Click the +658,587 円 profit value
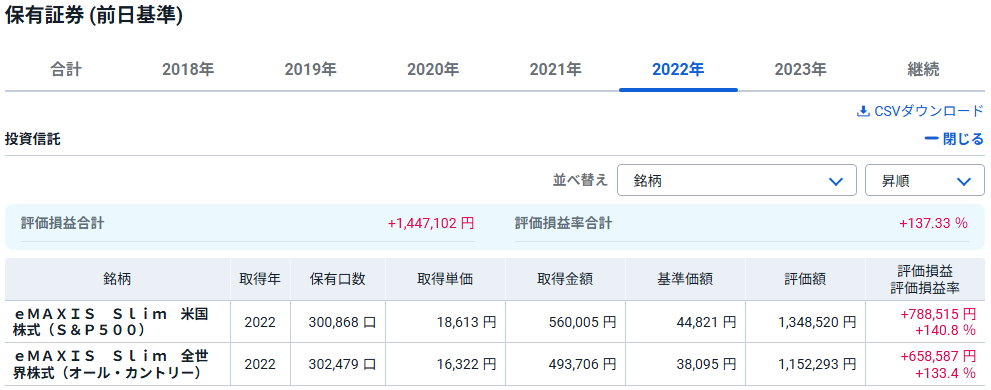 pos(939,356)
